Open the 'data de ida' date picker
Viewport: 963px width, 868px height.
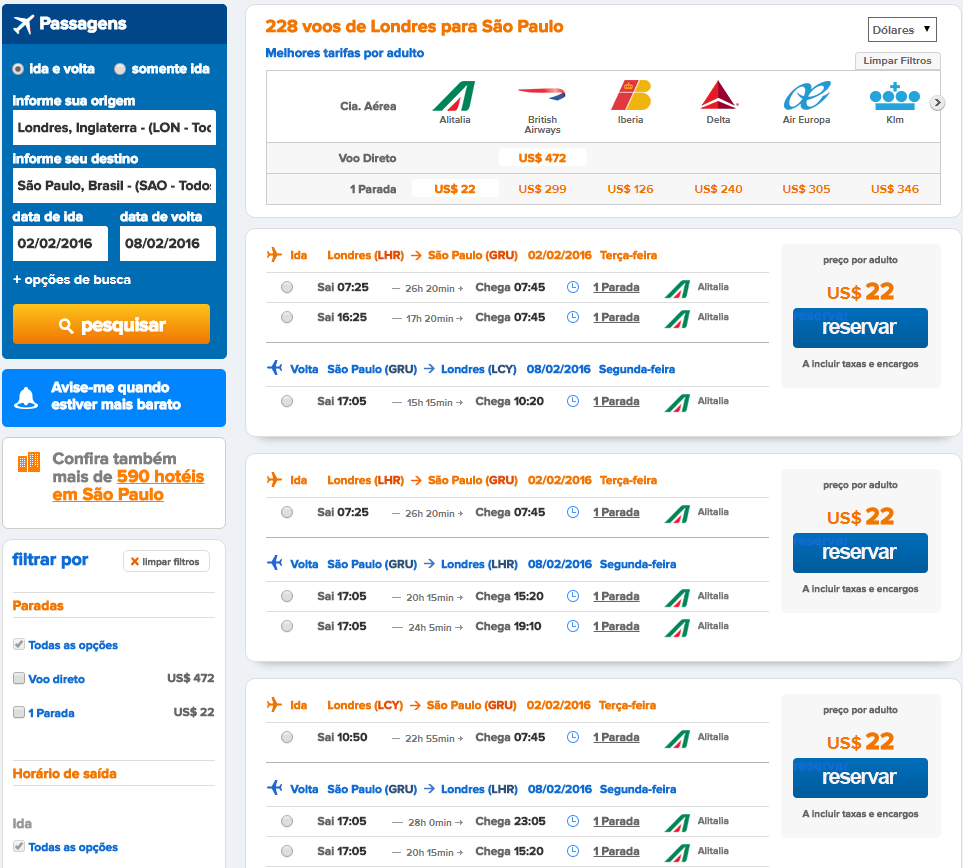[x=60, y=243]
